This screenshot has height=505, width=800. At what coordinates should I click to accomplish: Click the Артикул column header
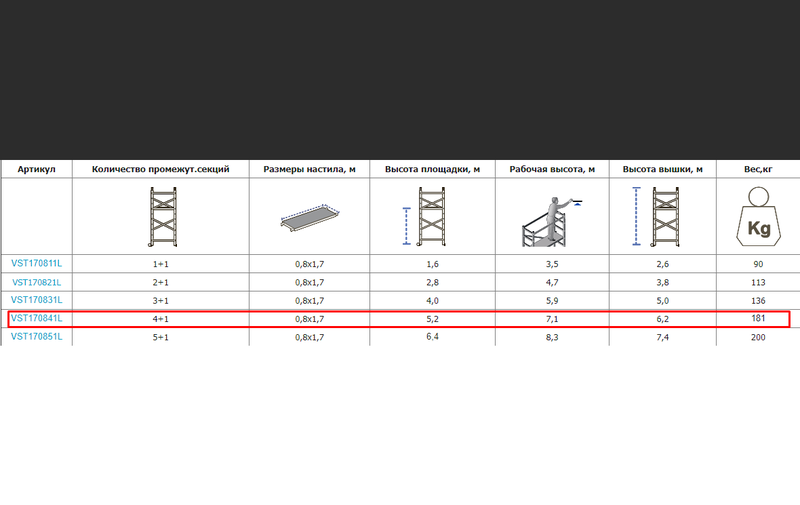coord(36,169)
